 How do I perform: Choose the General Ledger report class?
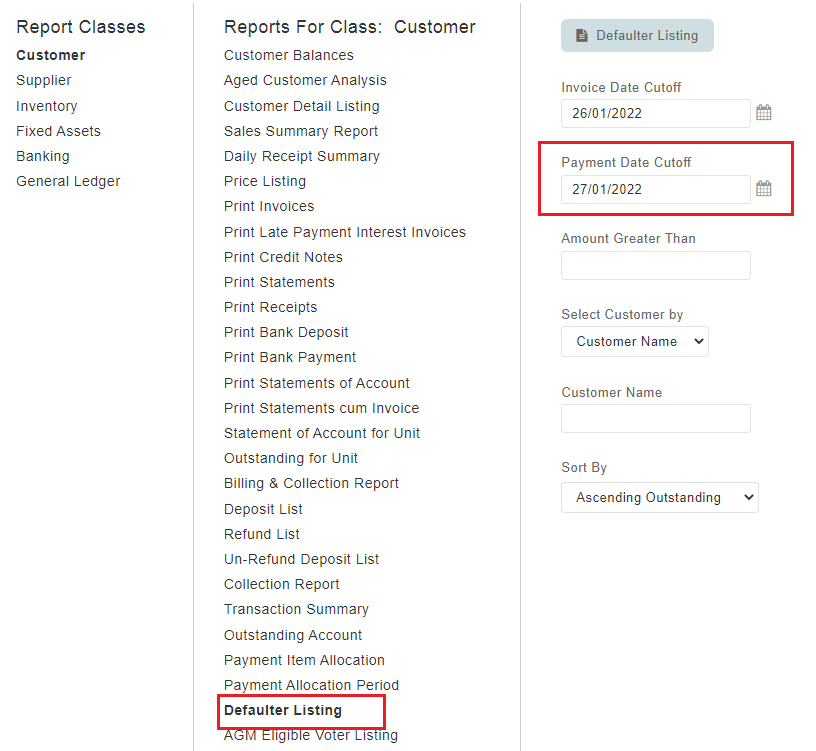click(x=68, y=181)
